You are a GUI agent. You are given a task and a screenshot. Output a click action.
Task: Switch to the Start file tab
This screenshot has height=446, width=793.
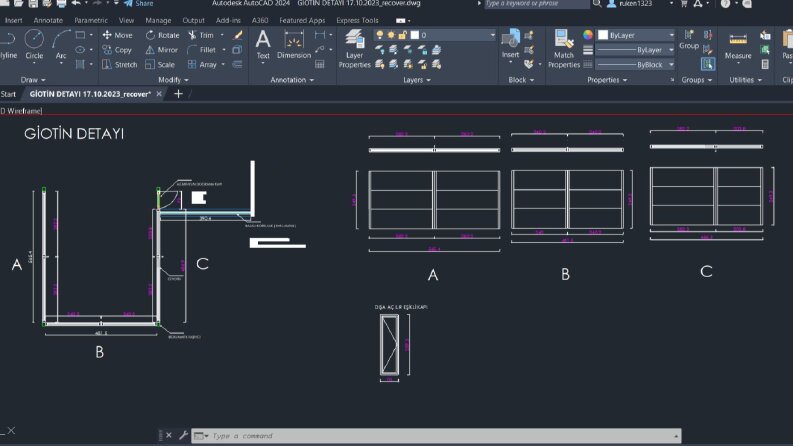tap(8, 94)
